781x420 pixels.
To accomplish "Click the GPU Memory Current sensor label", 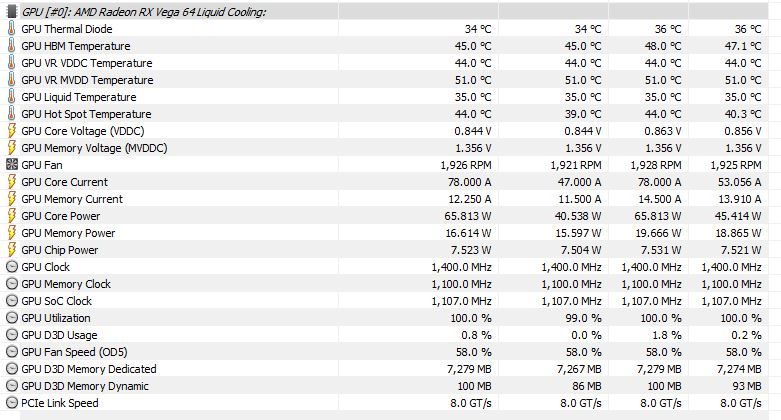I will tap(72, 199).
